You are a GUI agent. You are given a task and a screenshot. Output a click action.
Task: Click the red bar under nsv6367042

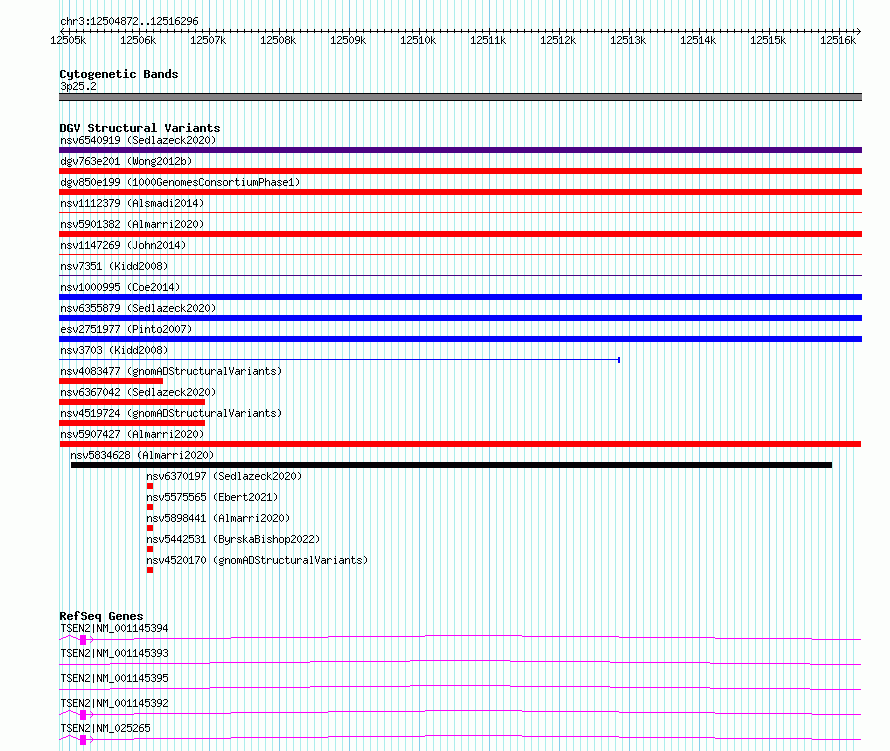[132, 402]
